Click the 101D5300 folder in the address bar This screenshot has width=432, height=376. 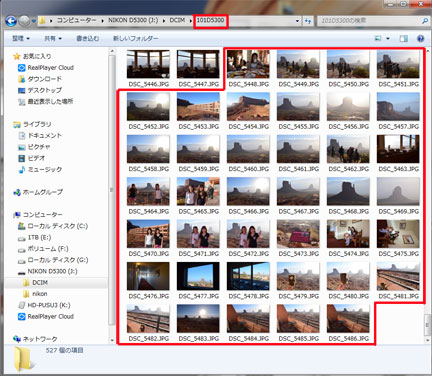click(210, 20)
